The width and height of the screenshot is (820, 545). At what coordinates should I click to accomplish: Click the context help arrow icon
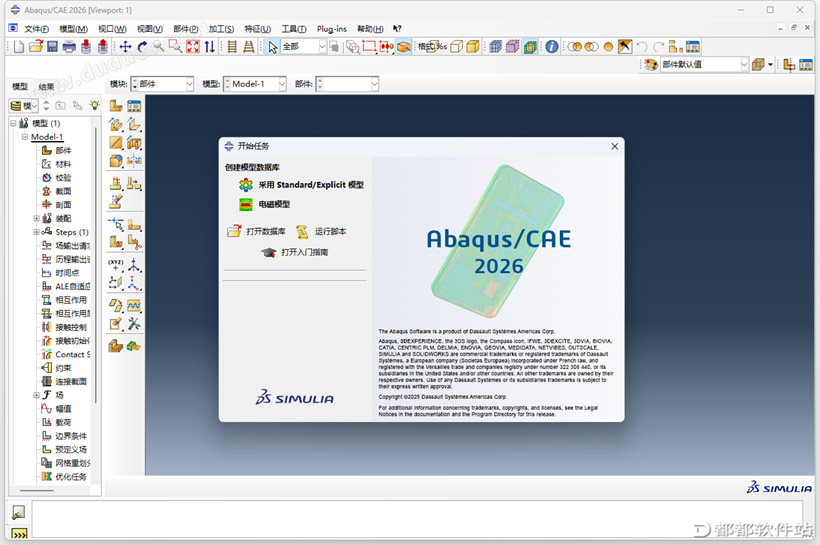(397, 29)
